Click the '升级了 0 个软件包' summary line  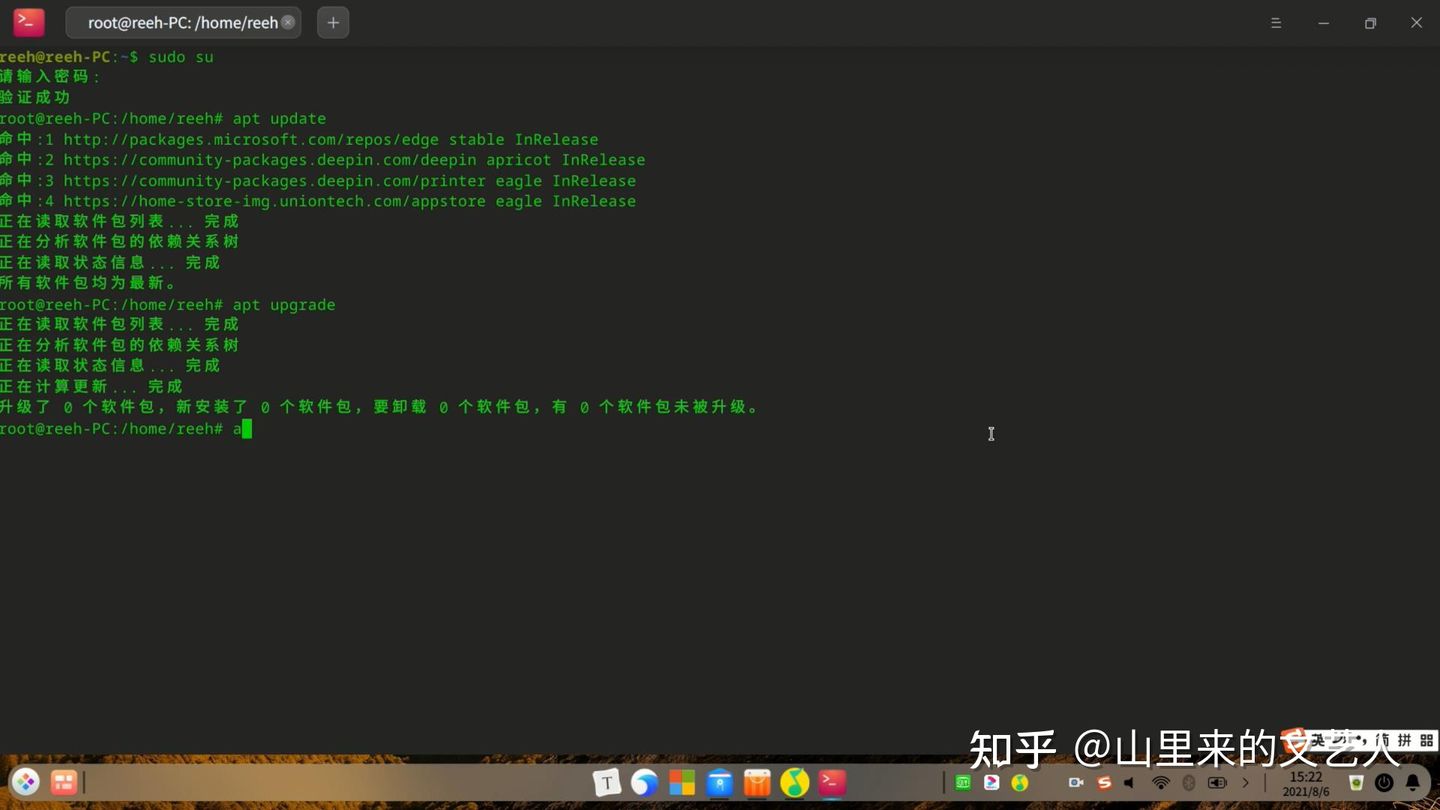pos(381,407)
